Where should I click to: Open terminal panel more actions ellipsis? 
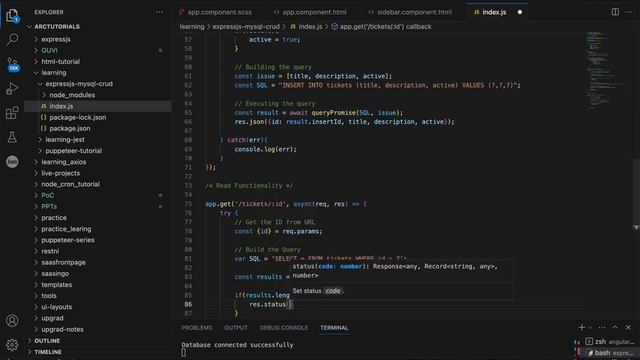click(x=602, y=327)
